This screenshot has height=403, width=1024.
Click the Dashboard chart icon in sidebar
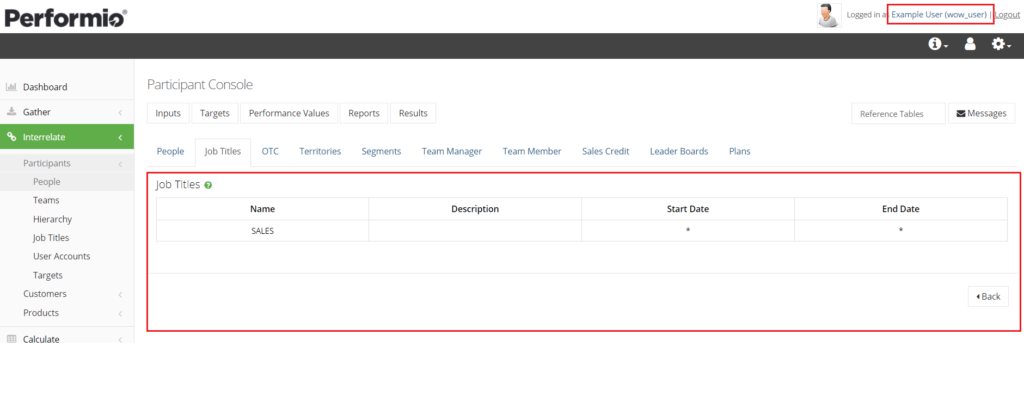point(11,87)
